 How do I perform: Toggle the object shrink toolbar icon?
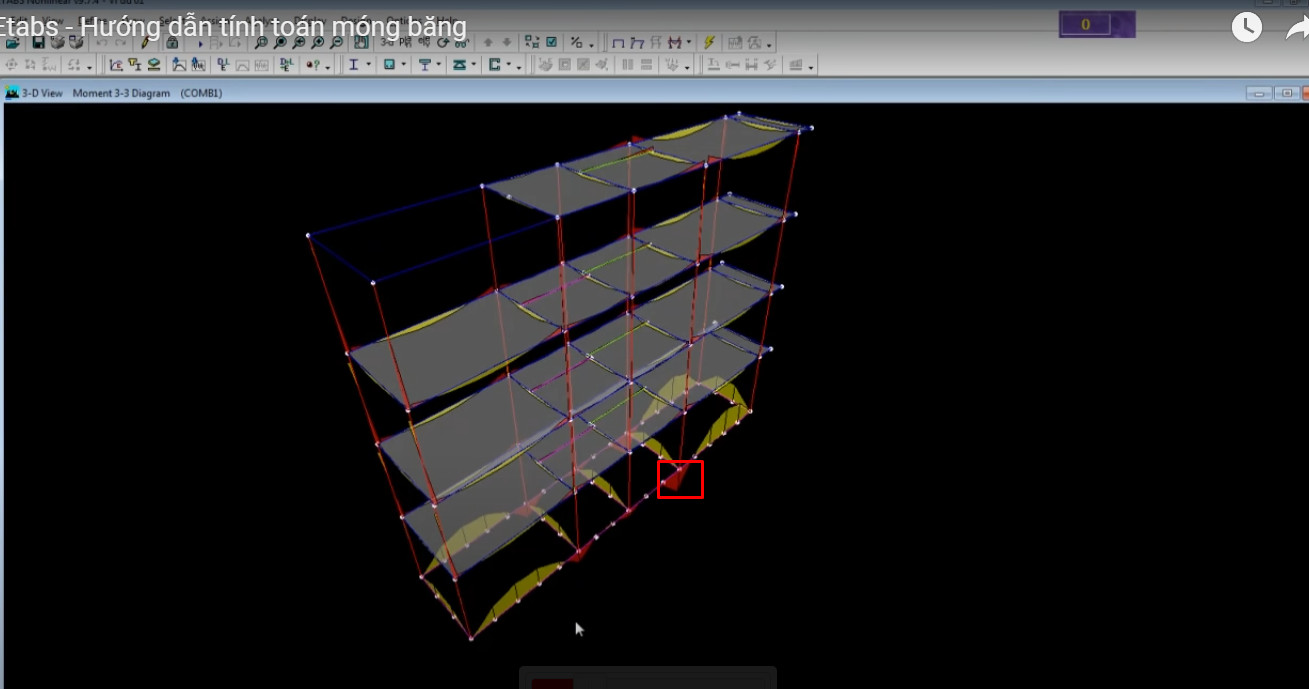(531, 43)
